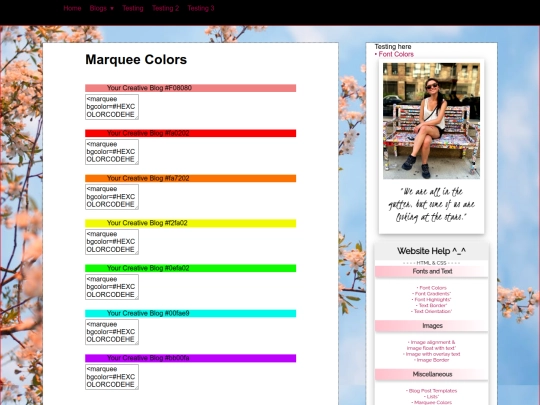Image resolution: width=540 pixels, height=405 pixels.
Task: Click the yellow #f2fa02 marquee bar
Action: pyautogui.click(x=190, y=223)
